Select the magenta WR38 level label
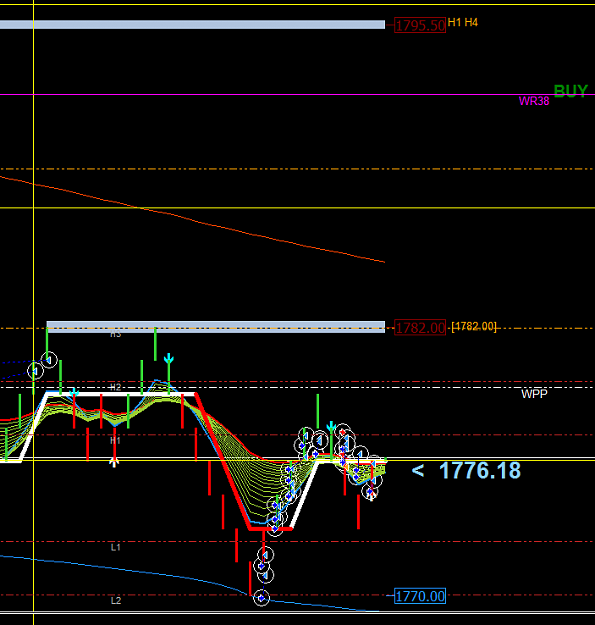Image resolution: width=595 pixels, height=625 pixels. 534,101
